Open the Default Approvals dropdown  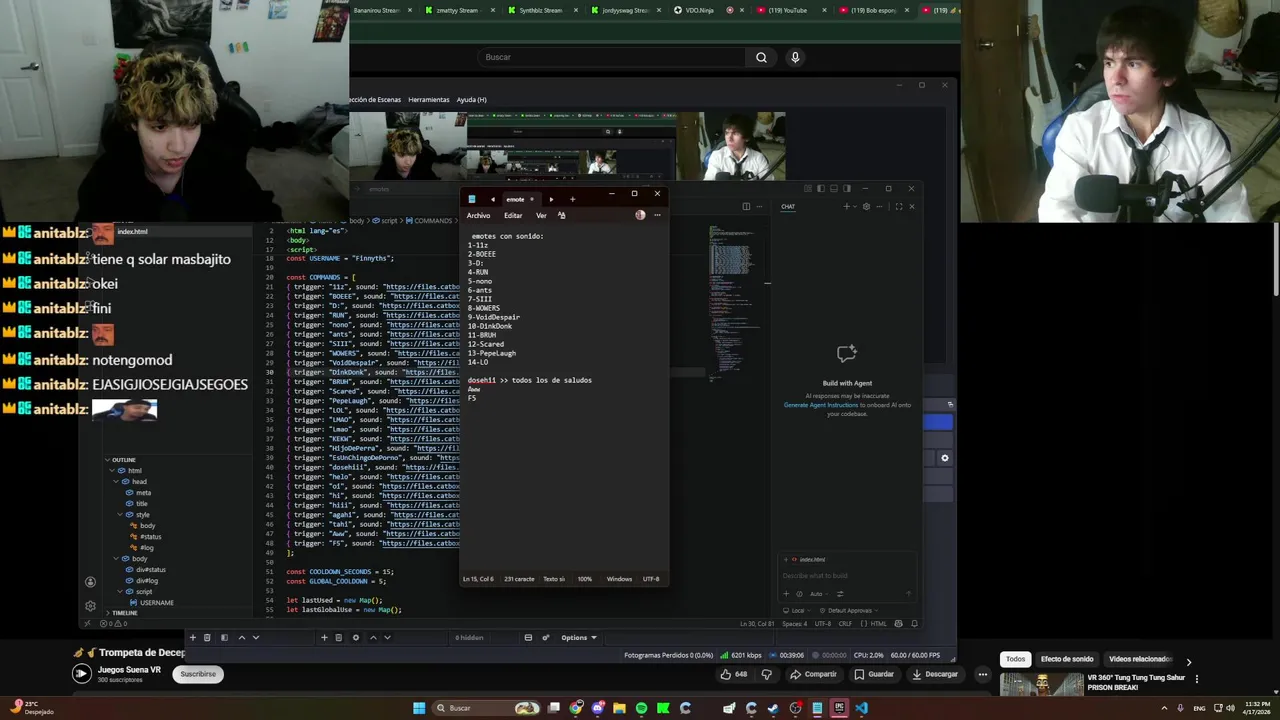[x=849, y=610]
